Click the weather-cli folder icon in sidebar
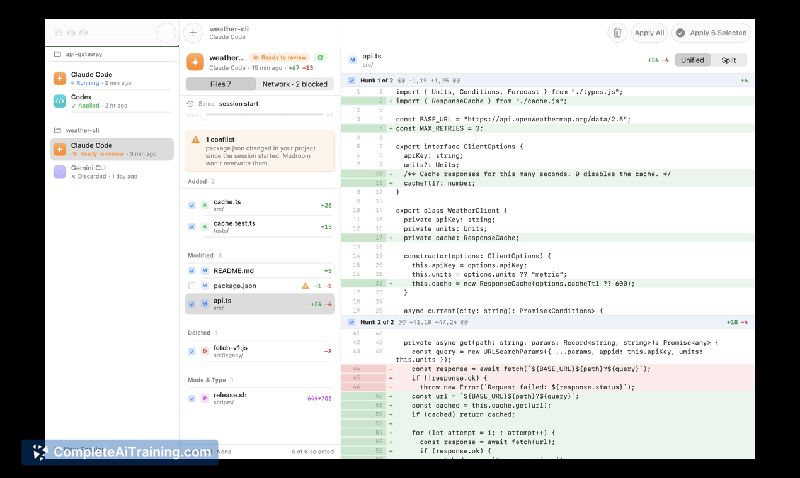This screenshot has height=478, width=800. (57, 130)
